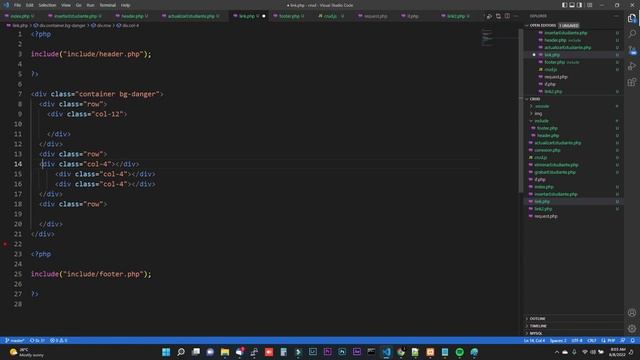Open the View menu

click(66, 5)
